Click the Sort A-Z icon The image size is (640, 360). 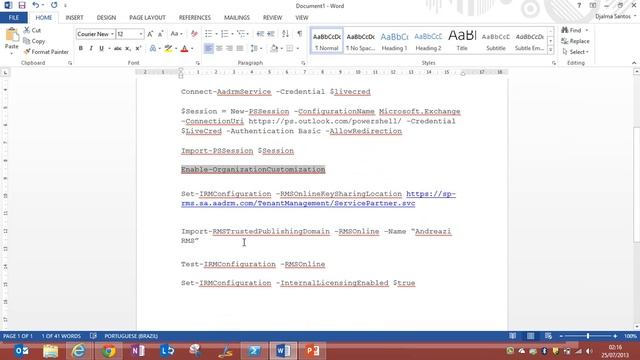[285, 34]
